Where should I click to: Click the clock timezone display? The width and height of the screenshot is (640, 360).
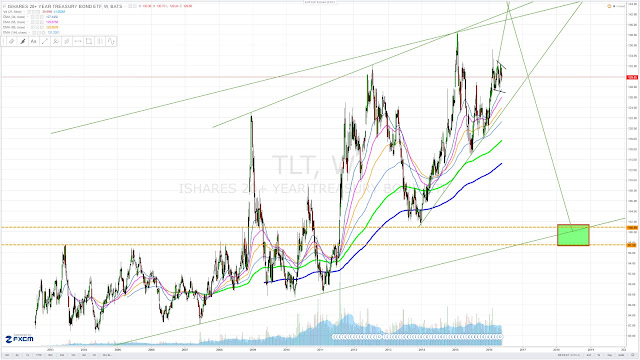click(x=570, y=355)
